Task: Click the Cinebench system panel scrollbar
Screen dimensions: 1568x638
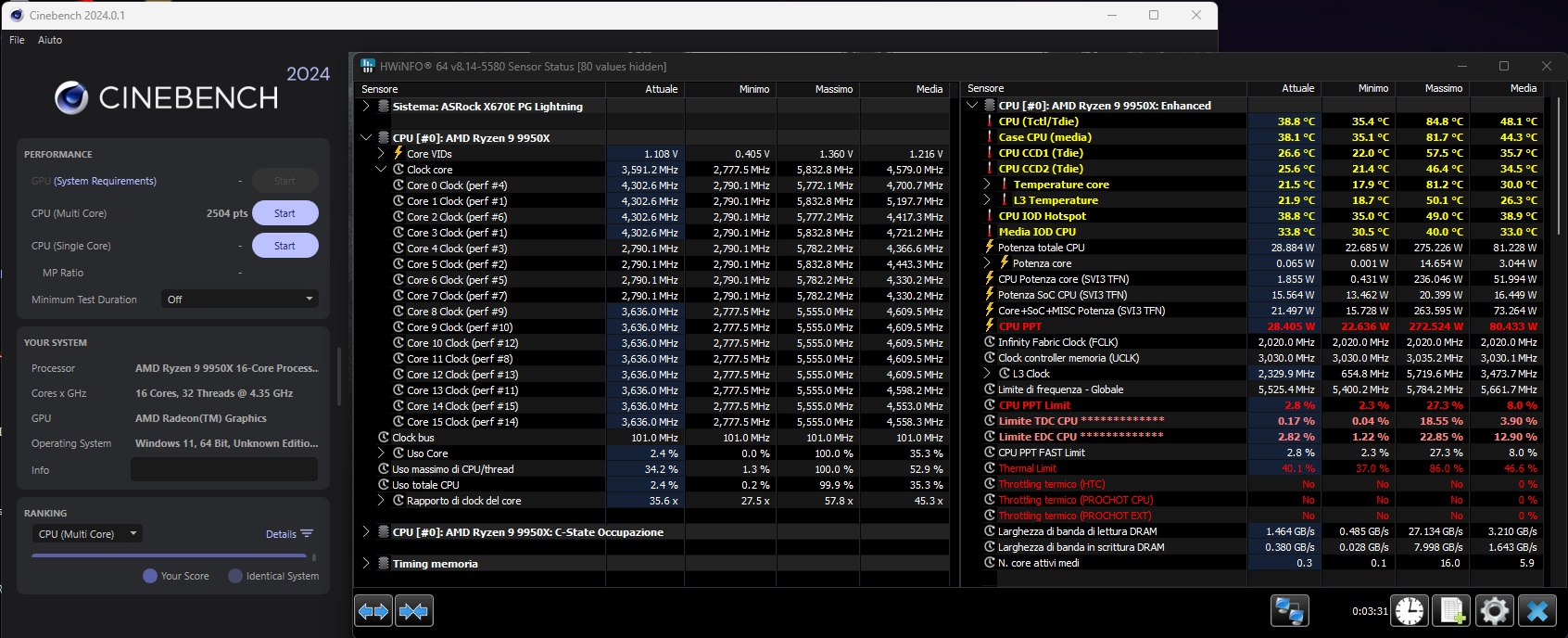Action: pos(339,376)
